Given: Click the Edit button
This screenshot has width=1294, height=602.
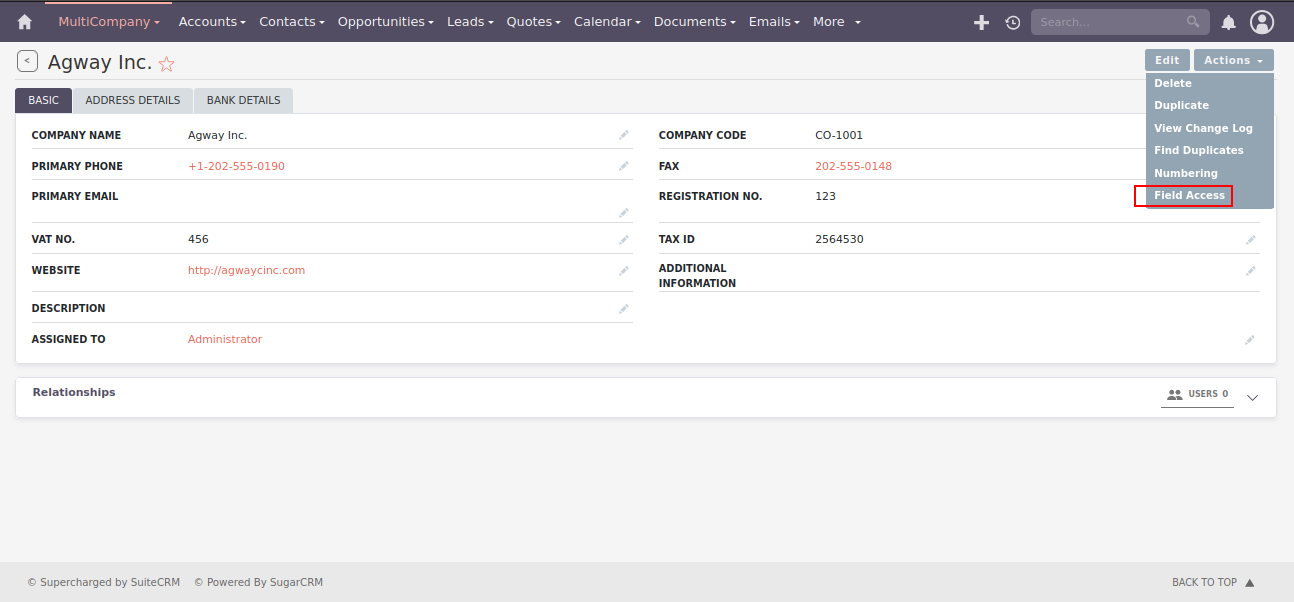Looking at the screenshot, I should click(x=1167, y=59).
